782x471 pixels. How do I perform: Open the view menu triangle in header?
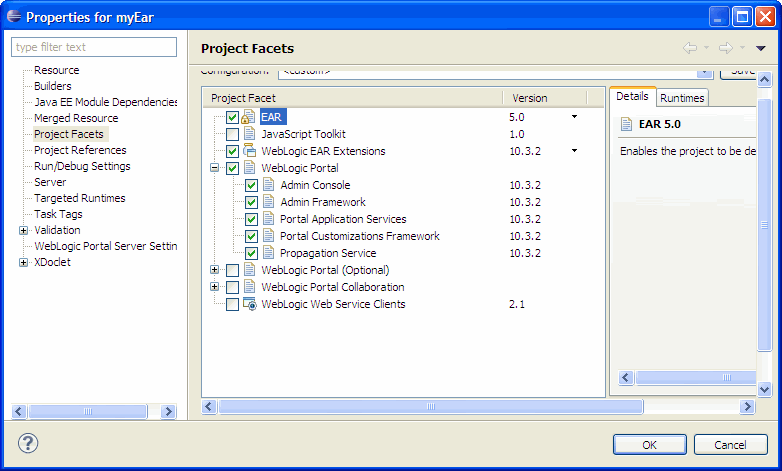pyautogui.click(x=761, y=48)
